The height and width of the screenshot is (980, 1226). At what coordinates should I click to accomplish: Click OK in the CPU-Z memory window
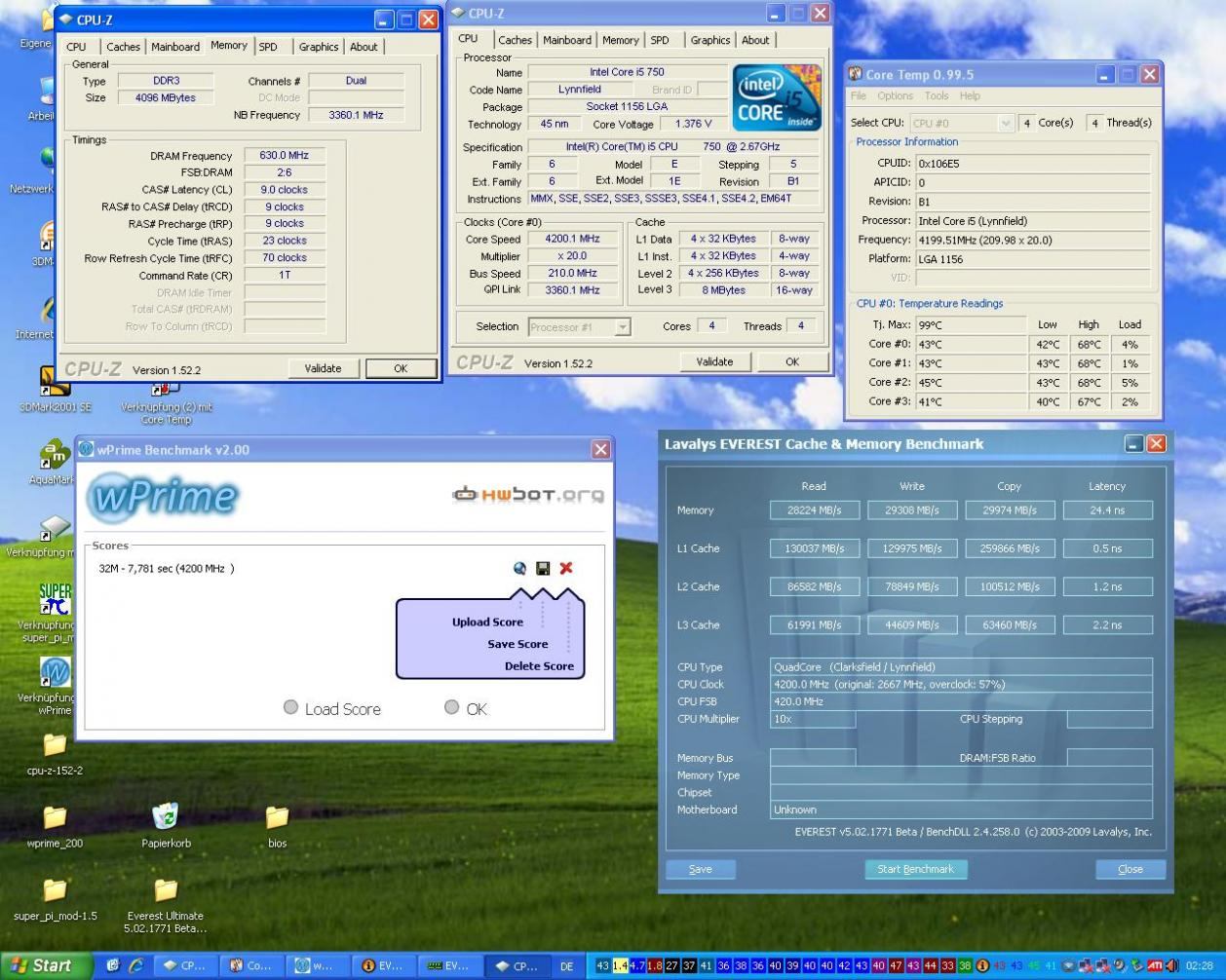[401, 368]
